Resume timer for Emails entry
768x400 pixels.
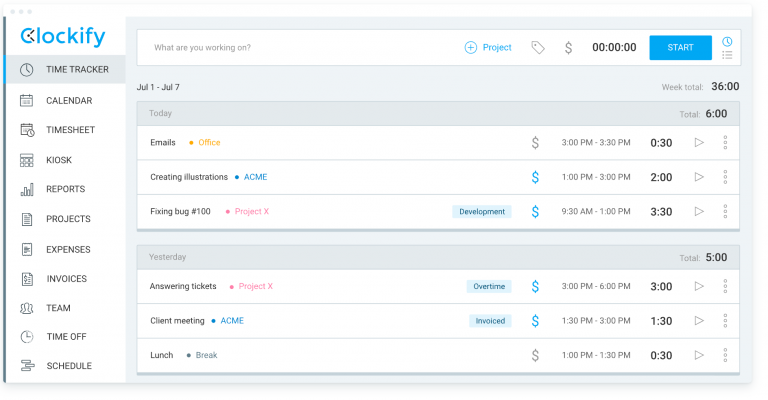[x=699, y=142]
